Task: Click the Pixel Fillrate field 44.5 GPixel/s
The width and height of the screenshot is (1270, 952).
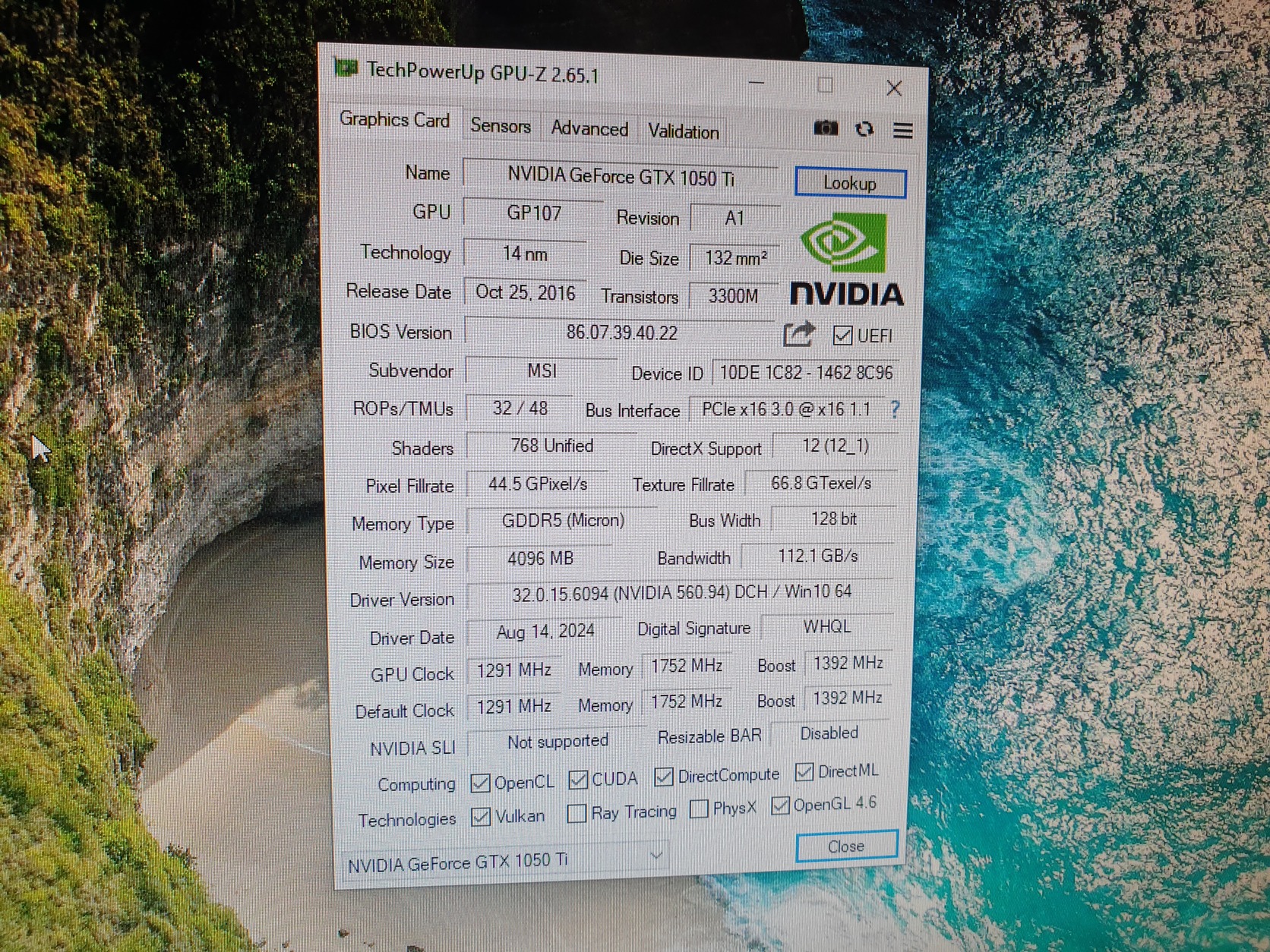Action: point(538,484)
